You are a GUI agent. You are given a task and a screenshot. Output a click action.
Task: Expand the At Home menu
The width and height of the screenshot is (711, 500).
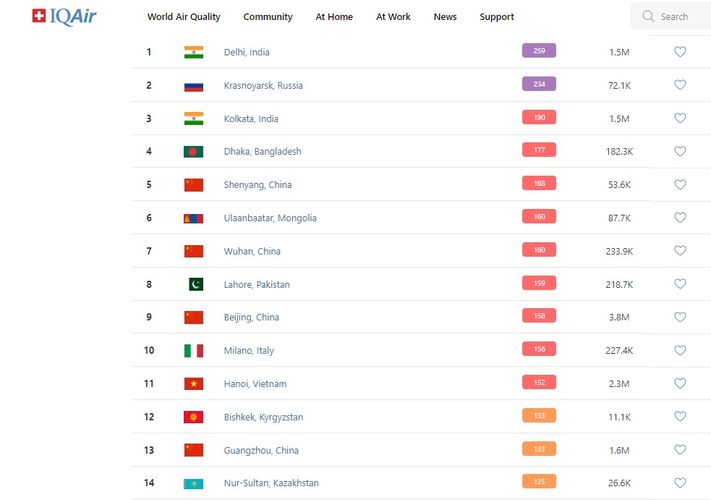pyautogui.click(x=334, y=17)
